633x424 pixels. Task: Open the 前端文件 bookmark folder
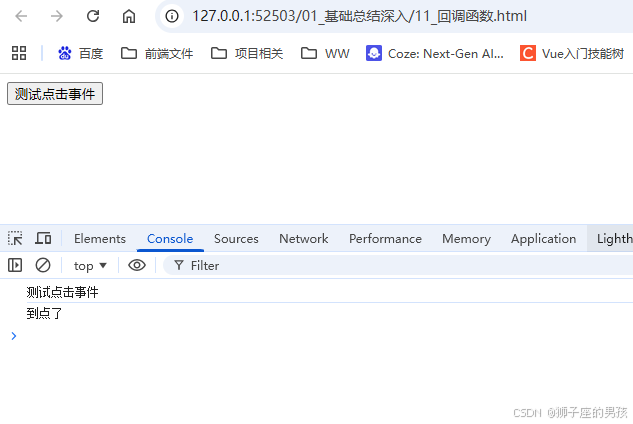157,53
